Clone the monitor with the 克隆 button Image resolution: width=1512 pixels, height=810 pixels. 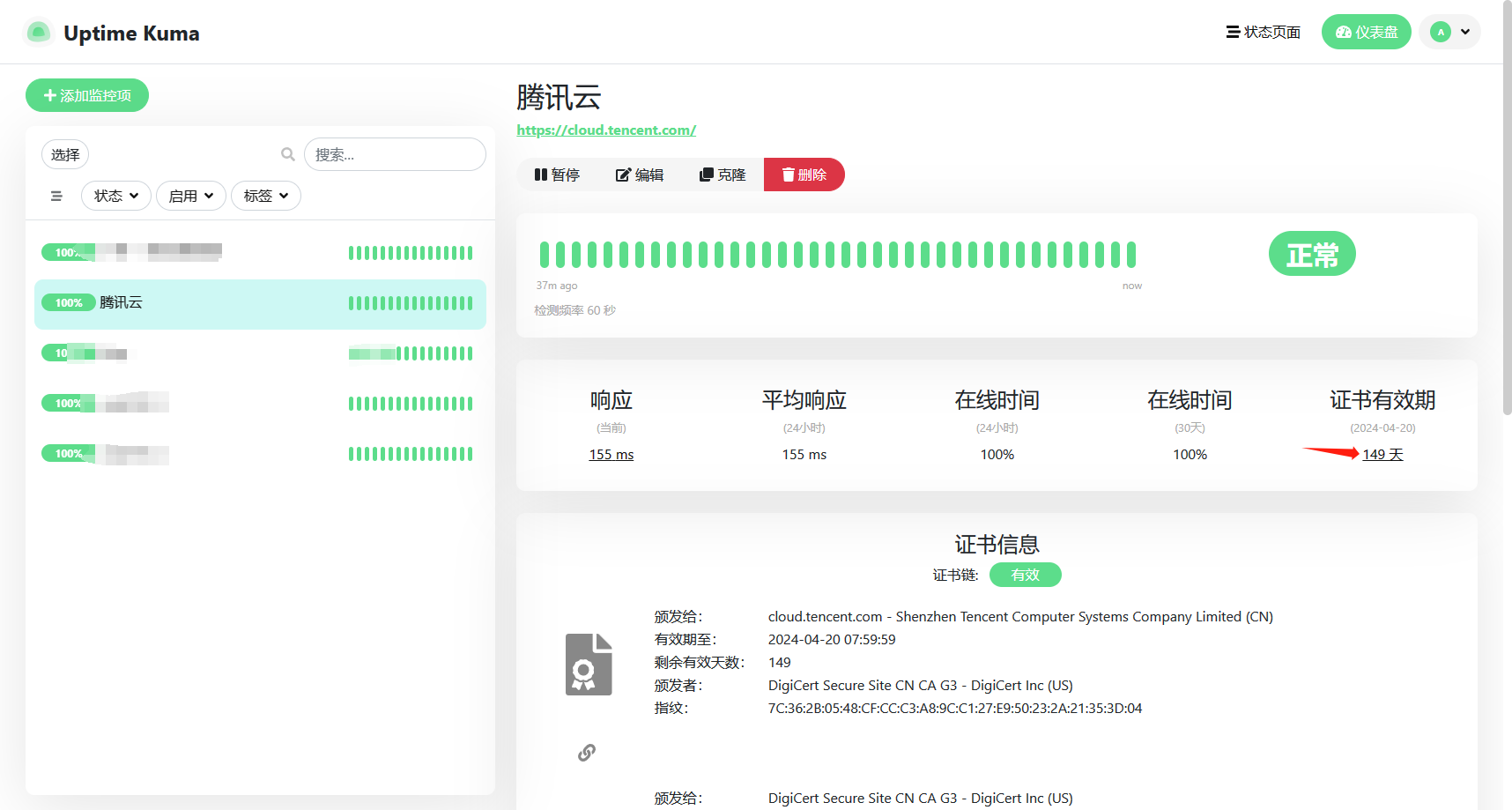(723, 175)
